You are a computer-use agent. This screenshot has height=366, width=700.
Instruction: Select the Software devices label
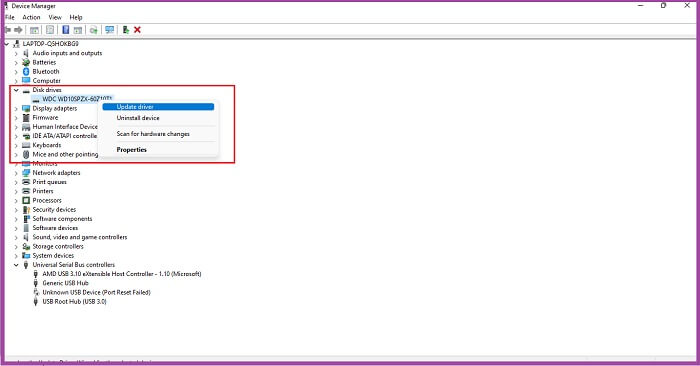point(55,228)
